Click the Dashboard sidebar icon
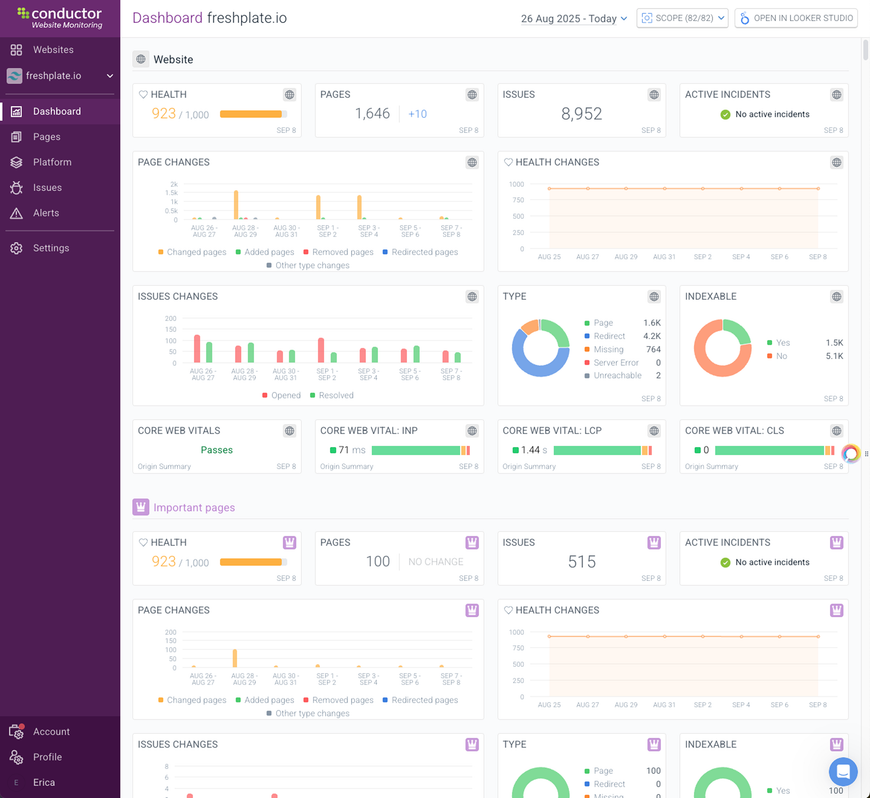This screenshot has width=870, height=798. pyautogui.click(x=16, y=112)
